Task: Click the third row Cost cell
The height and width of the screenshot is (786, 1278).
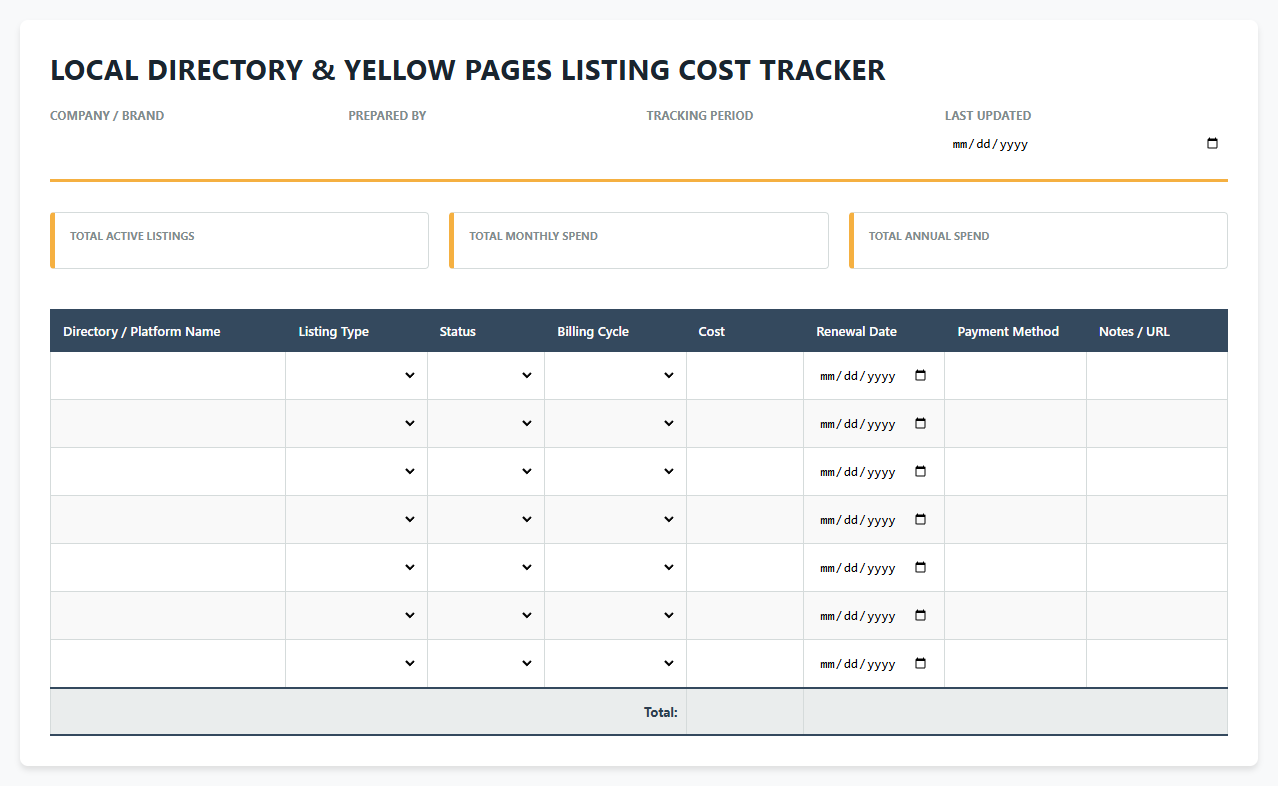Action: pos(745,472)
